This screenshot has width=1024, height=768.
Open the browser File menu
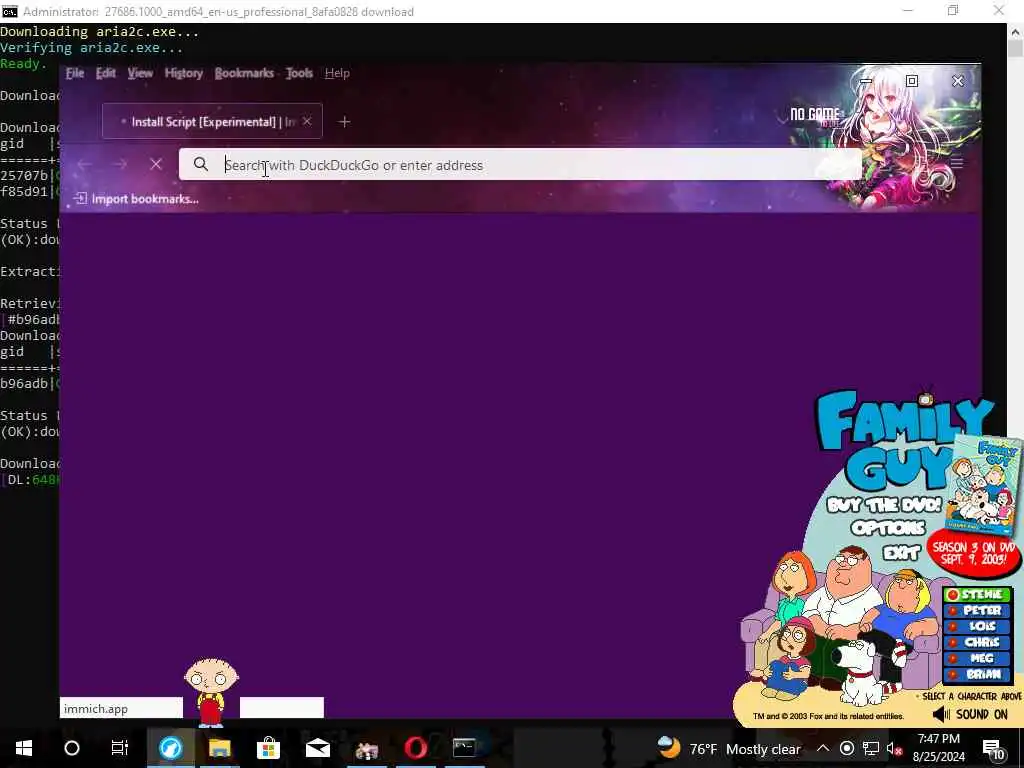[74, 73]
